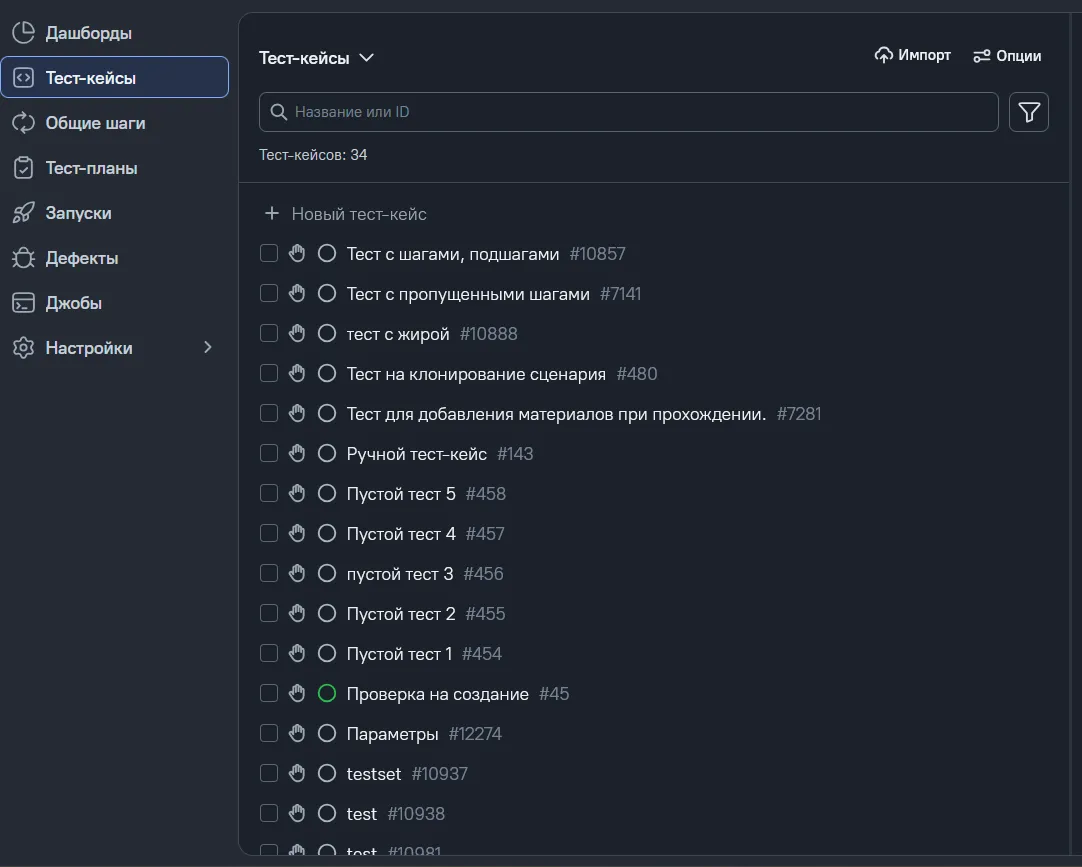Click the Тест-планы clipboard icon
The width and height of the screenshot is (1082, 867).
coord(23,168)
